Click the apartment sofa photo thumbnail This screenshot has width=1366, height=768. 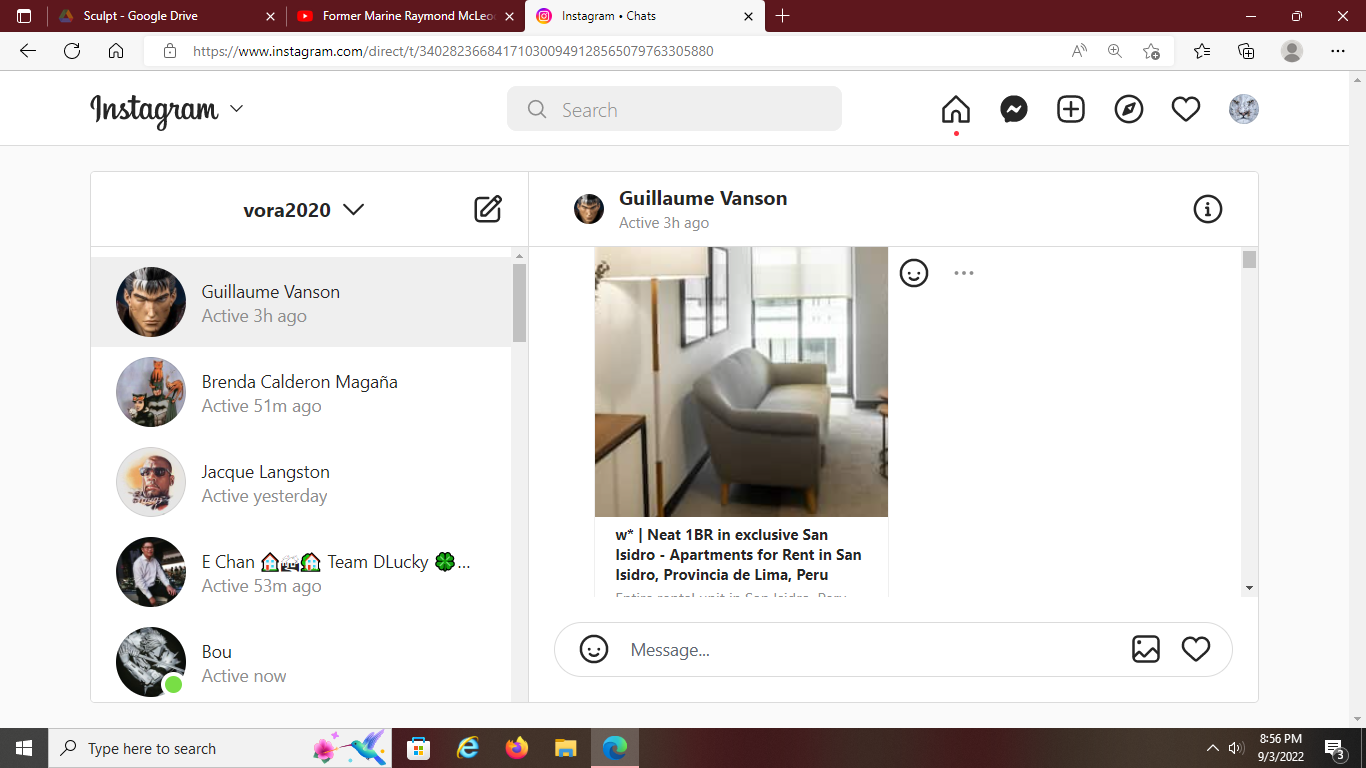tap(741, 382)
